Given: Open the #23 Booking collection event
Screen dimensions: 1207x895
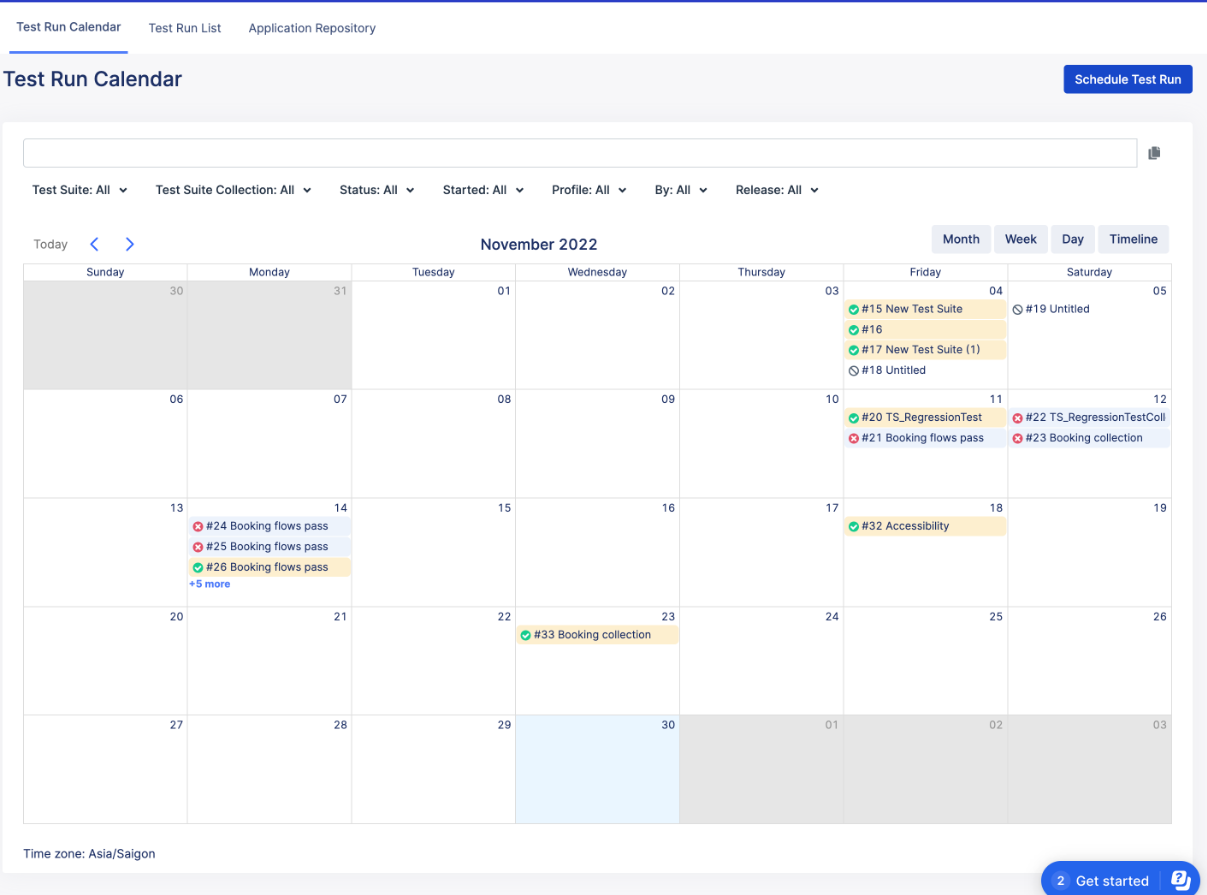Looking at the screenshot, I should [x=1089, y=438].
